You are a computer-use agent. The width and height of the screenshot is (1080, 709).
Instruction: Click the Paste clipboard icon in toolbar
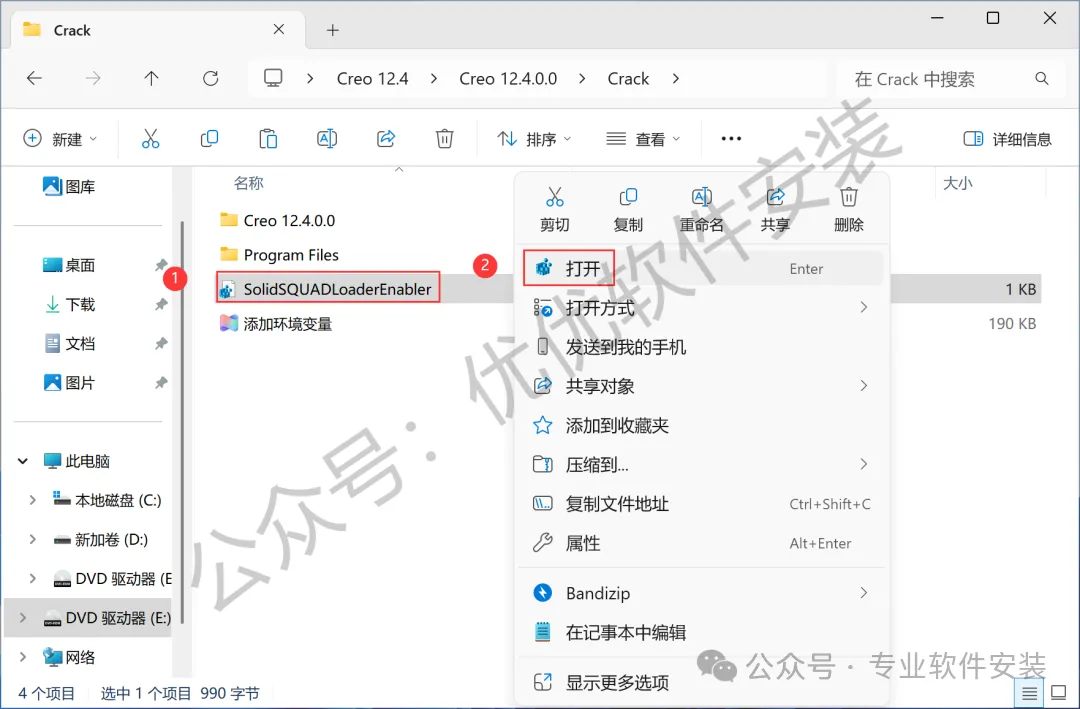point(268,138)
